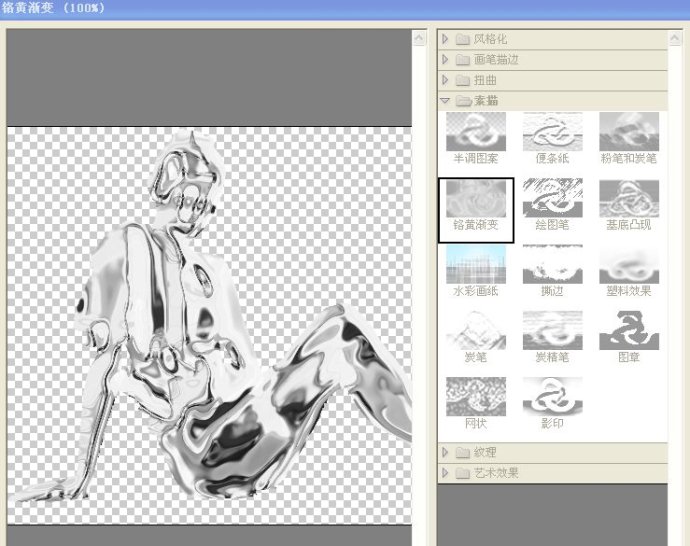Apply the 塑料效果 filter
690x546 pixels.
point(628,265)
